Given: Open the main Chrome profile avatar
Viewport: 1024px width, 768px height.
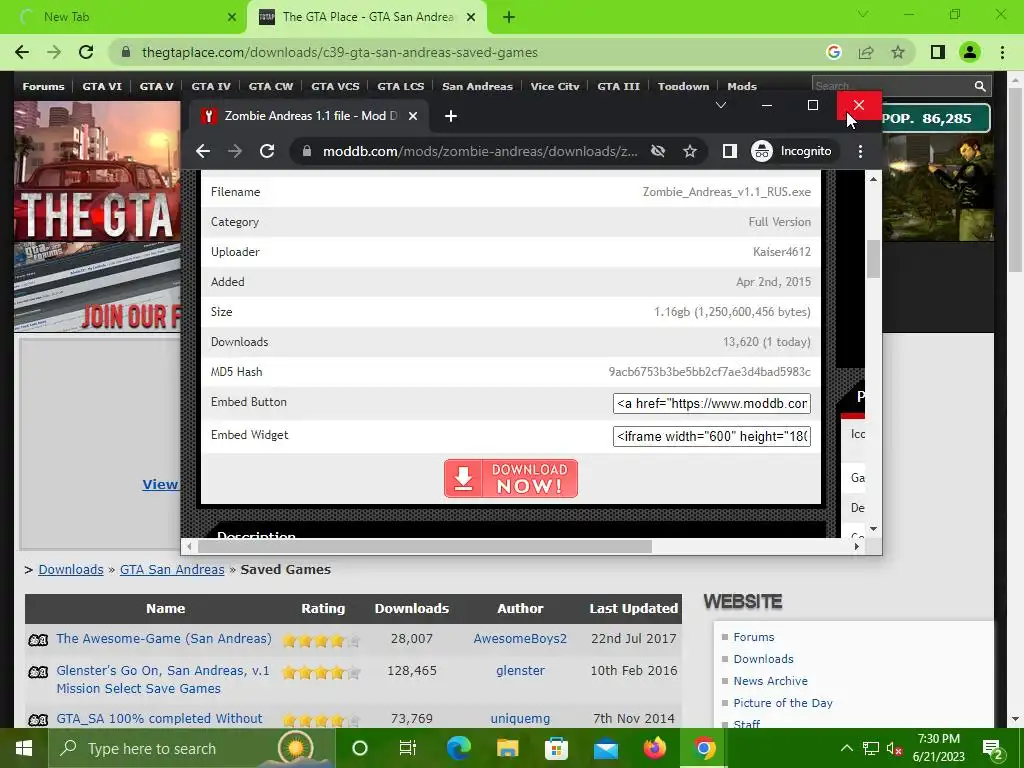Looking at the screenshot, I should pyautogui.click(x=970, y=52).
